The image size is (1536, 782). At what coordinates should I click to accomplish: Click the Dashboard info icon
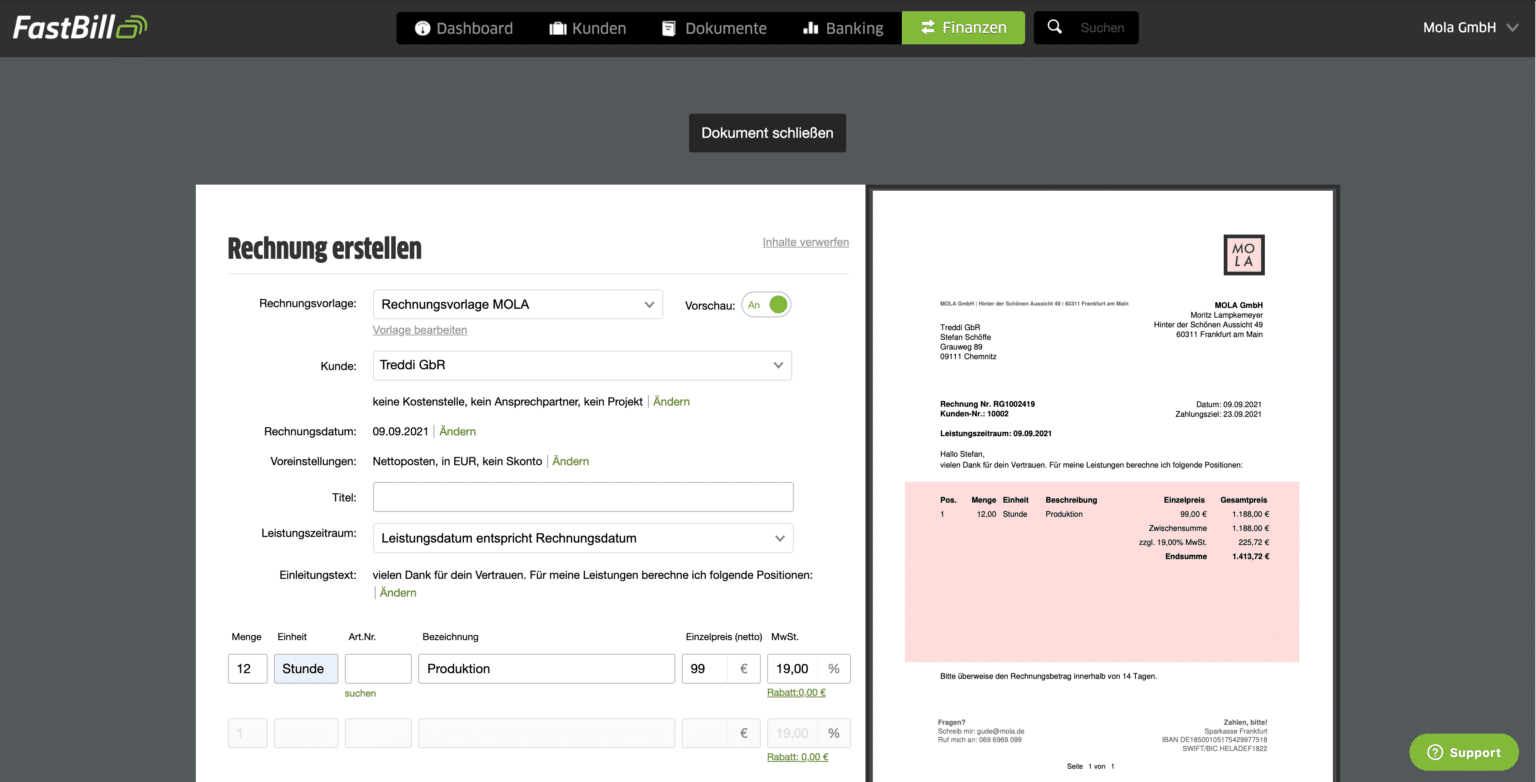pyautogui.click(x=422, y=28)
